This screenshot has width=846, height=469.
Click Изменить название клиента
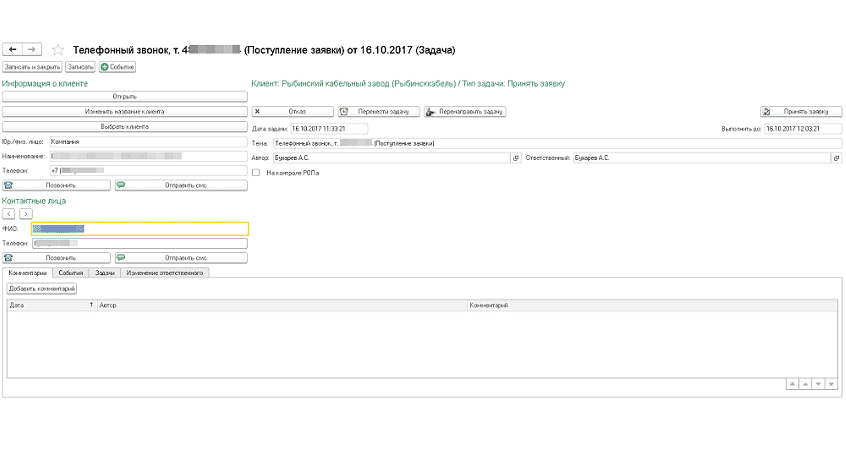(125, 112)
